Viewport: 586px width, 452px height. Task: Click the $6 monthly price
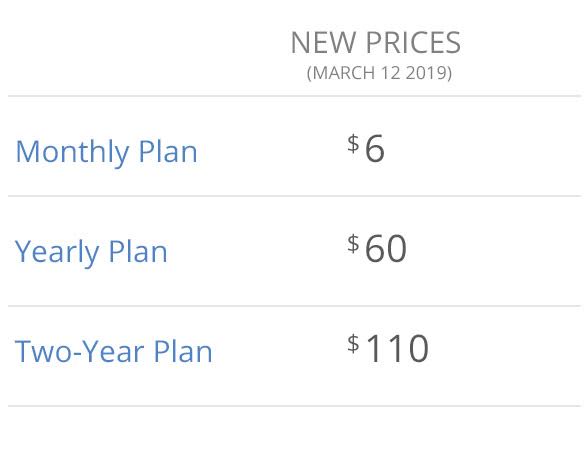[x=366, y=148]
